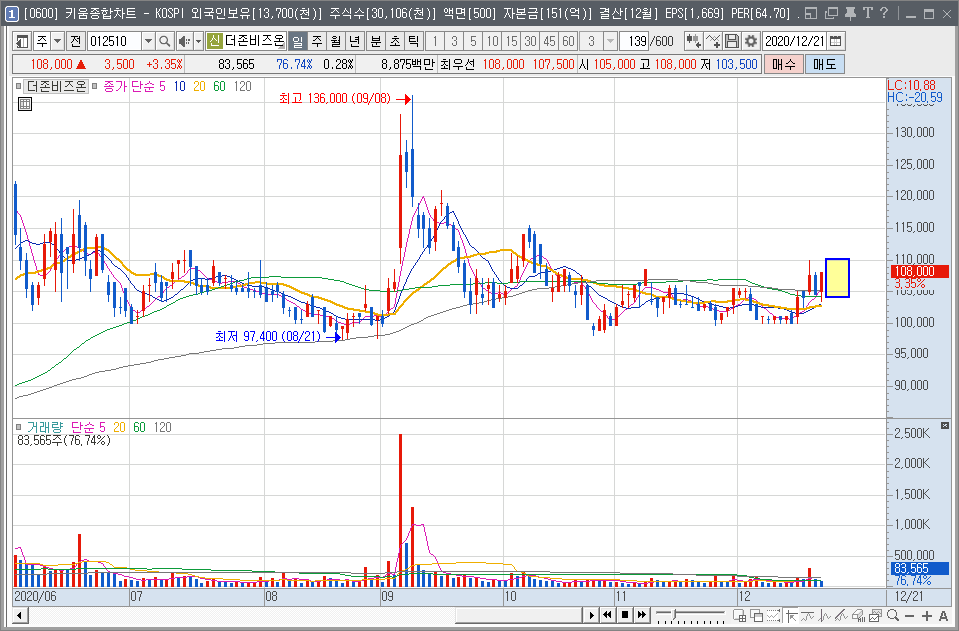Toggle the side panel icon in the toolbar
This screenshot has height=631, width=959.
[x=22, y=41]
